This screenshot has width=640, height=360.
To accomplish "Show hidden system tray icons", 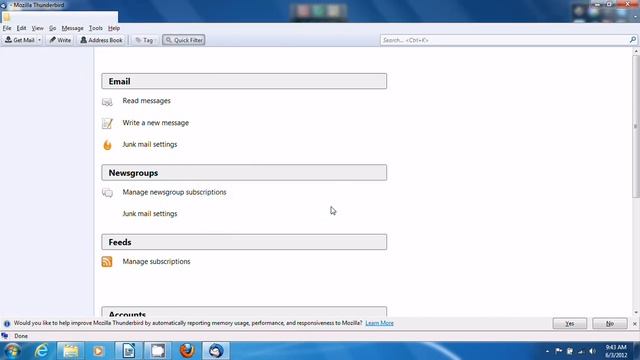I will (547, 351).
